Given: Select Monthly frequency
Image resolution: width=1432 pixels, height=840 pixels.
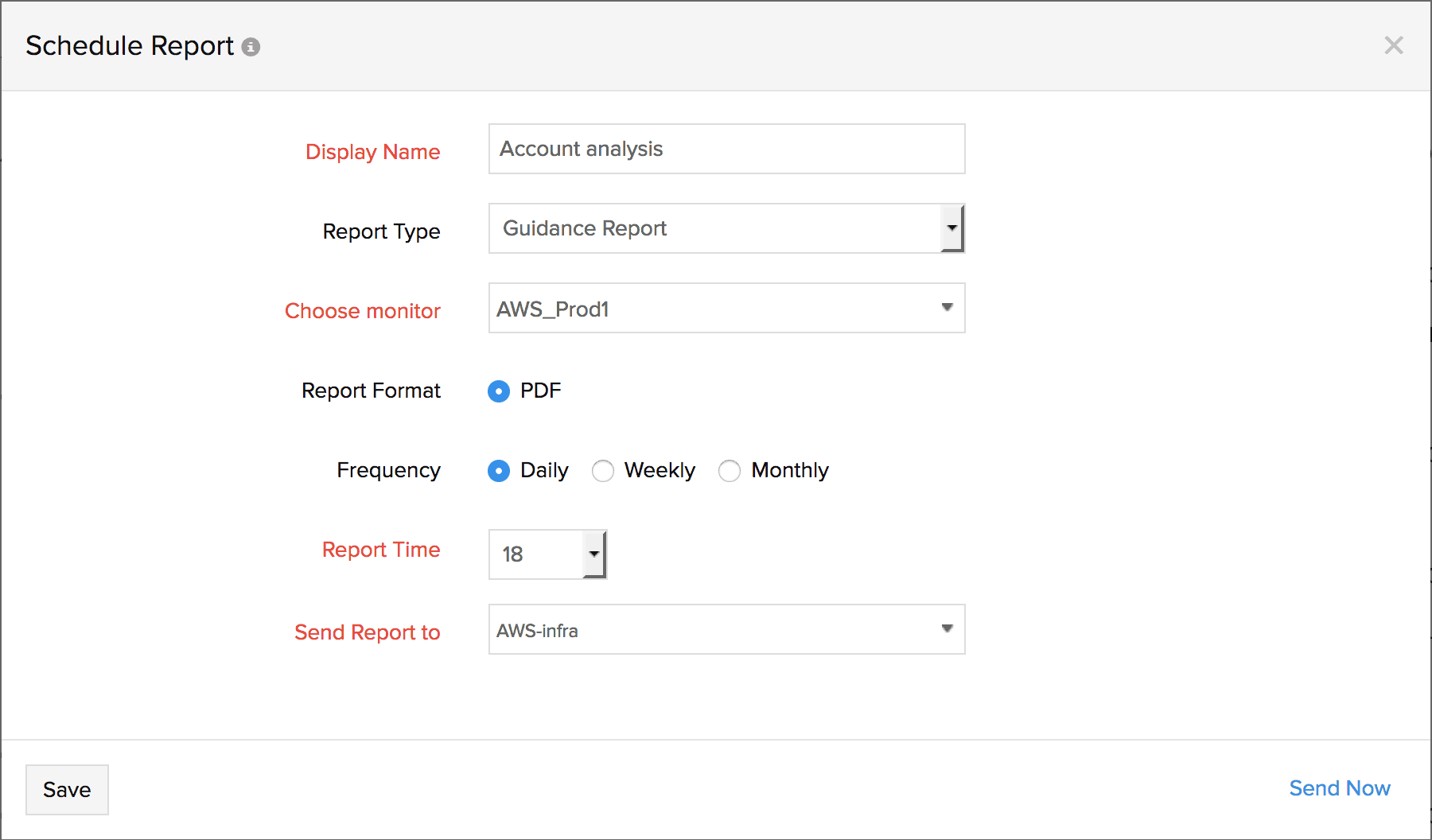Looking at the screenshot, I should 730,471.
